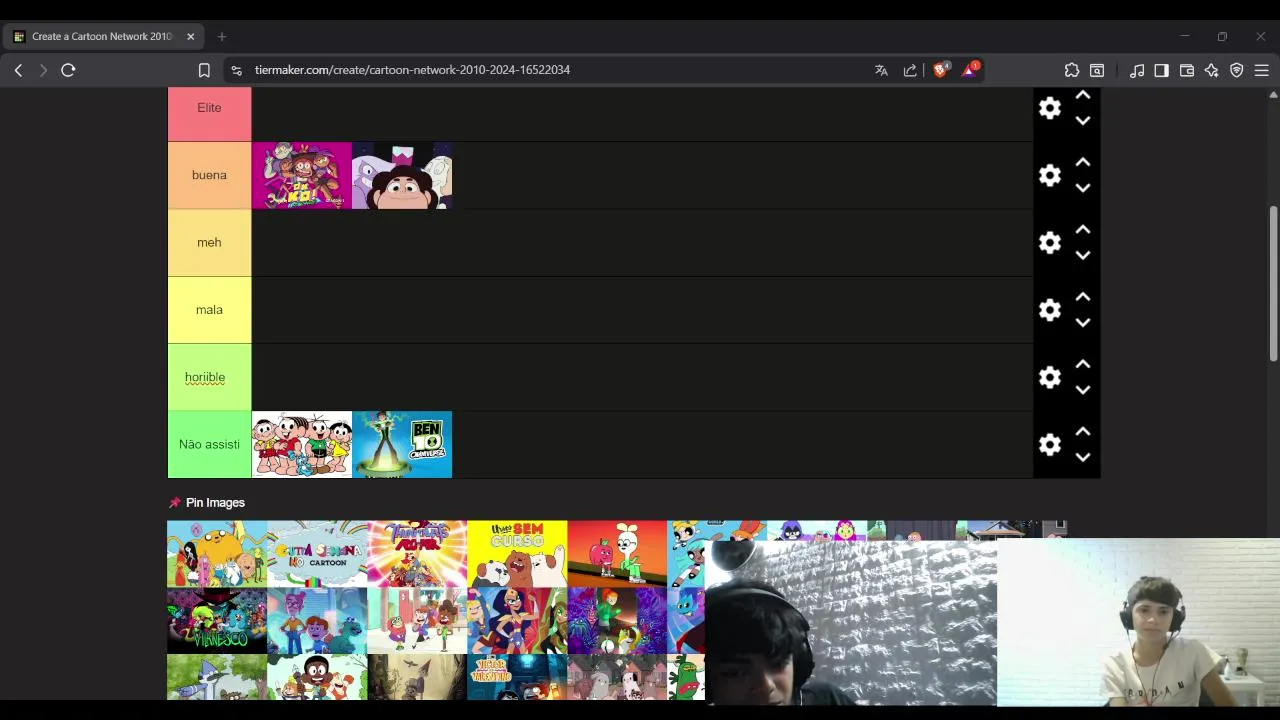This screenshot has width=1280, height=720.
Task: Select the Ben 10 Omniverse image
Action: coord(402,444)
